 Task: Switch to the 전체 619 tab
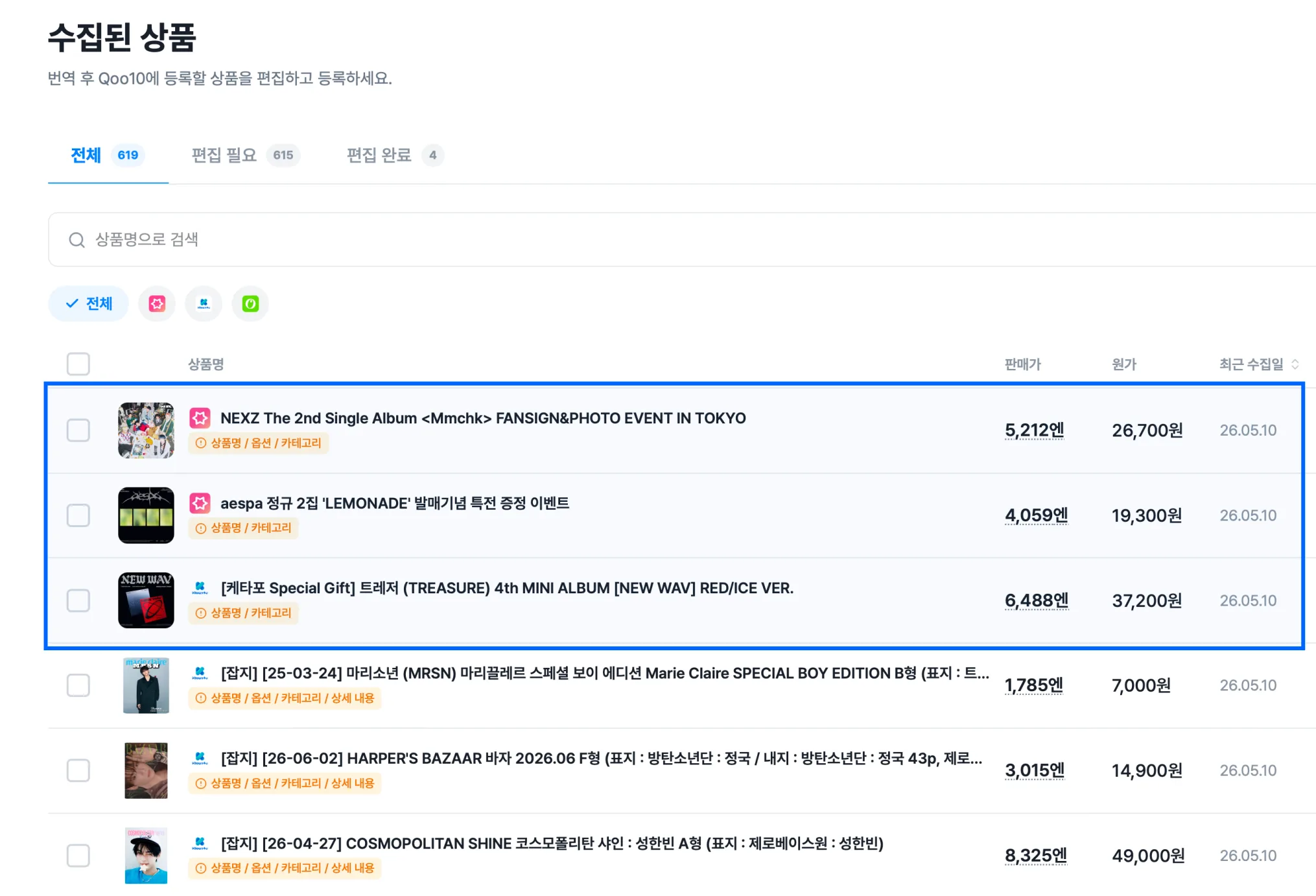click(108, 155)
